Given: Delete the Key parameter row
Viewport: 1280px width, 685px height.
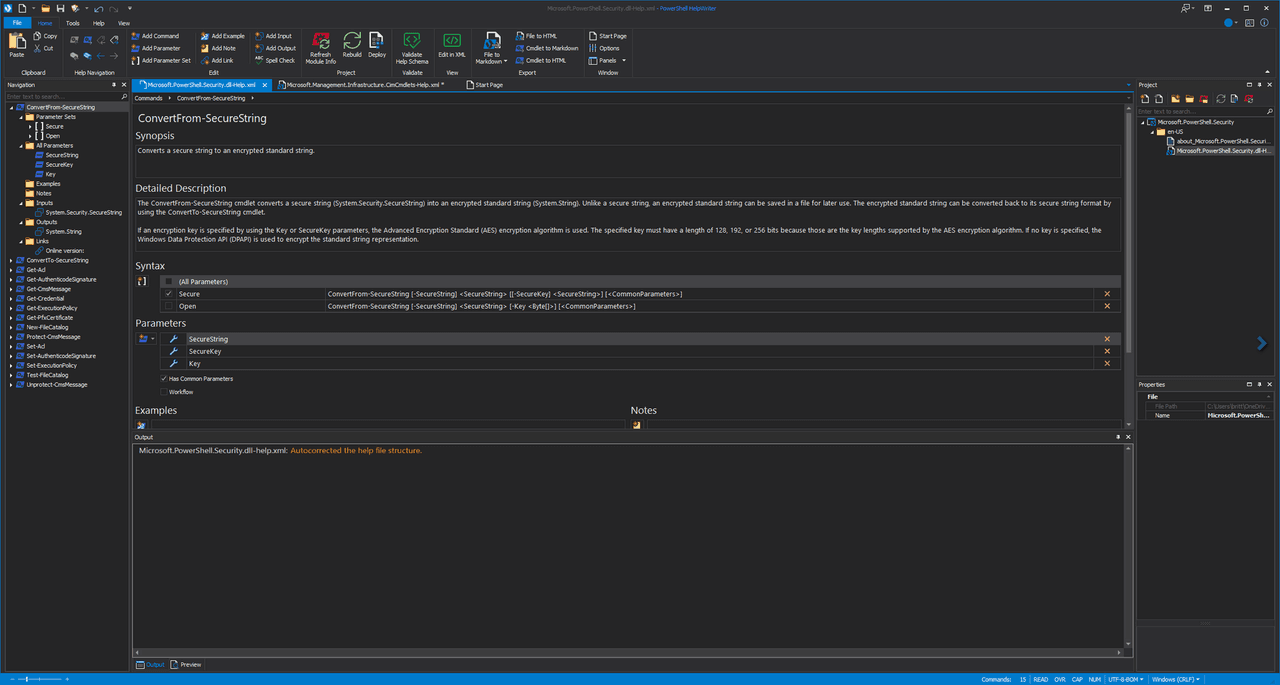Looking at the screenshot, I should (1107, 363).
